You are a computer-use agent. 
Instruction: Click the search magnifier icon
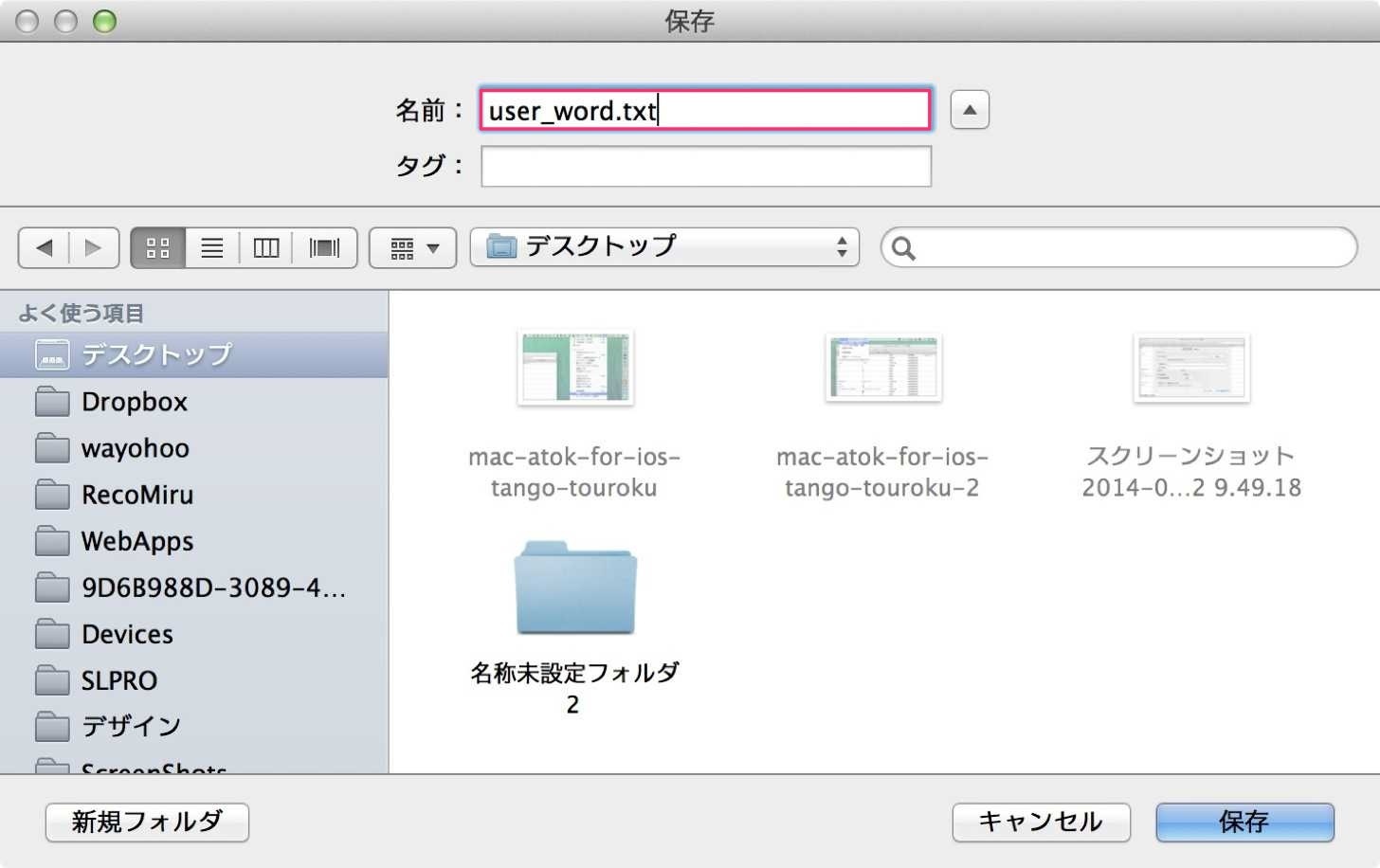point(903,248)
